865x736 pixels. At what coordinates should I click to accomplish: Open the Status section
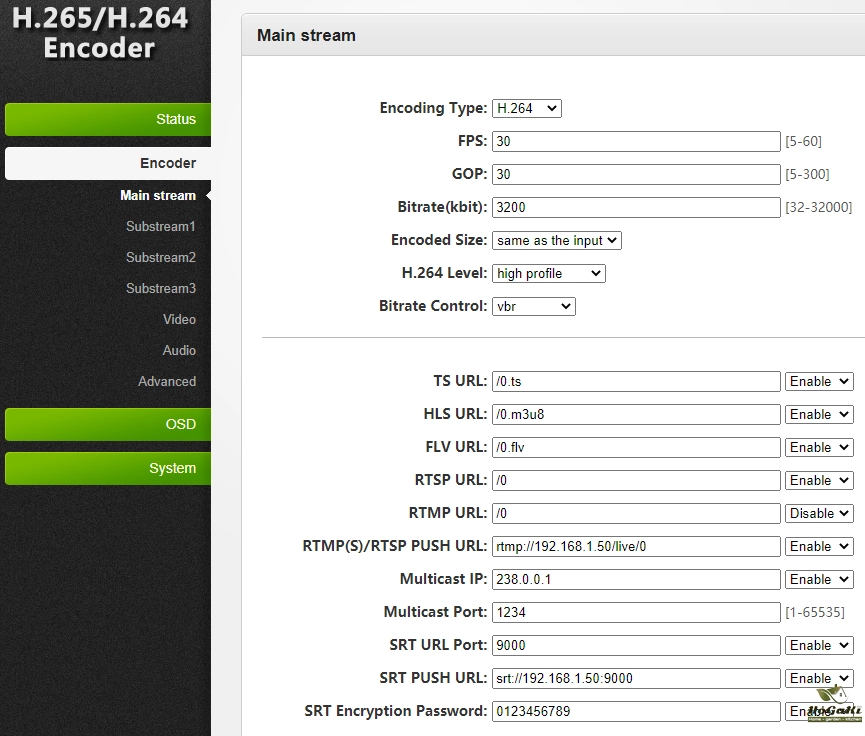tap(107, 119)
